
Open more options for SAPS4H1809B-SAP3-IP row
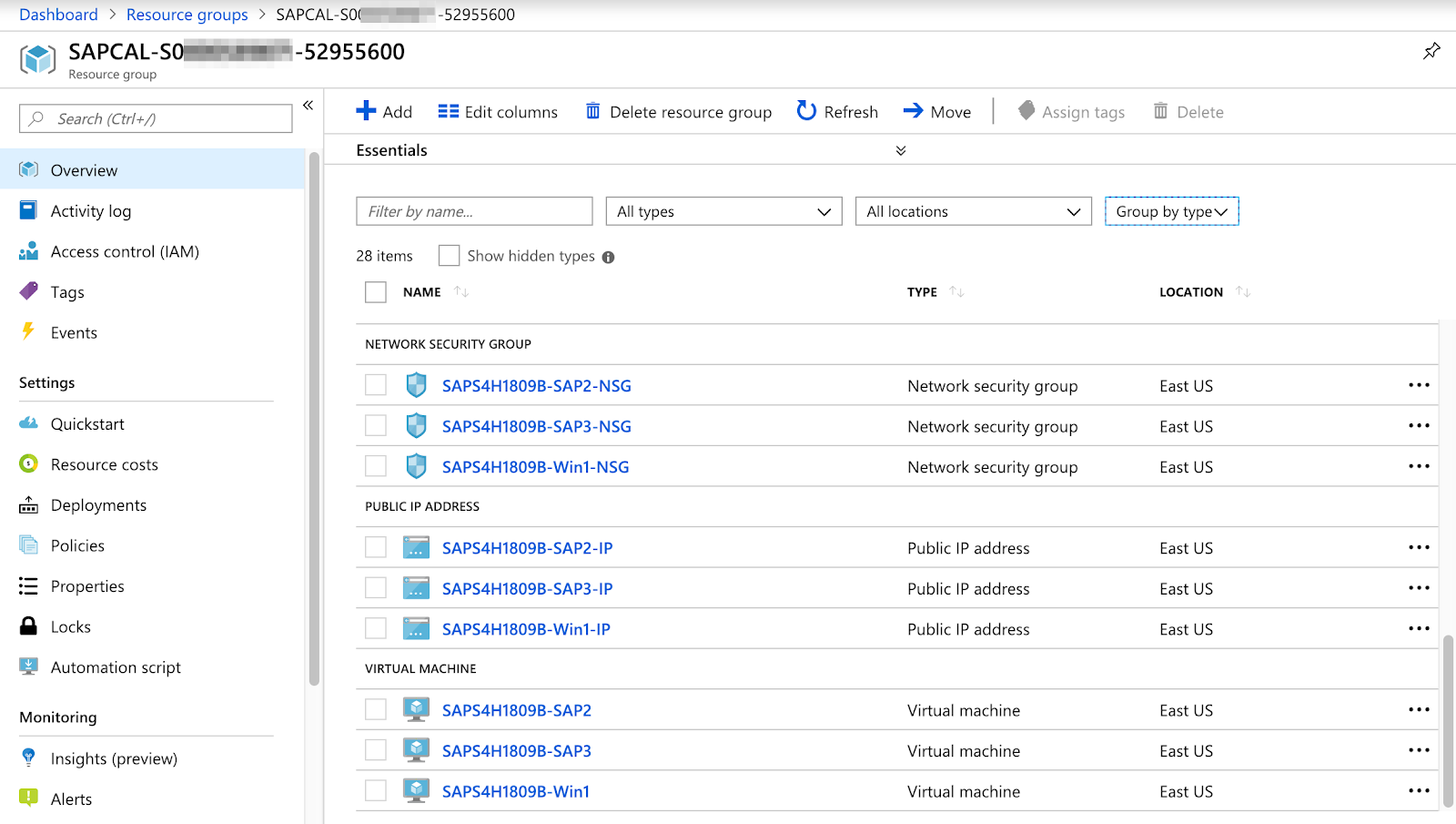pos(1419,587)
